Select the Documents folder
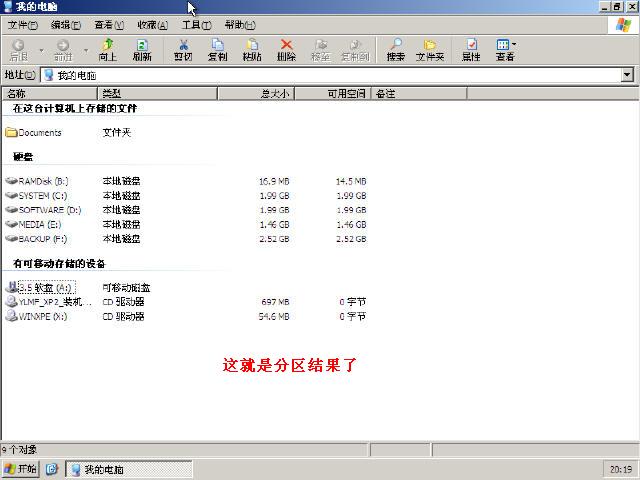640x480 pixels. click(x=39, y=133)
